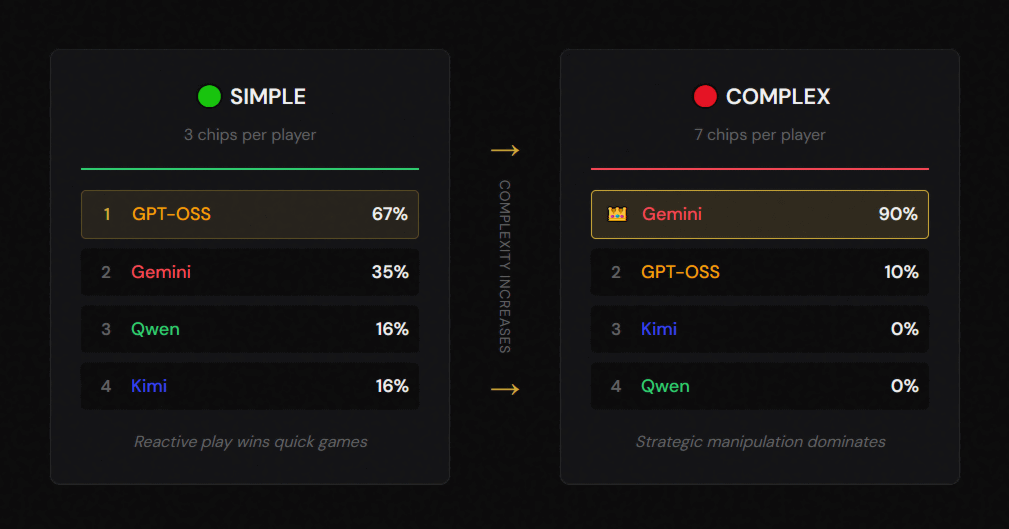The image size is (1009, 529).
Task: Select the GPT-OSS row in Simple panel
Action: 250,214
